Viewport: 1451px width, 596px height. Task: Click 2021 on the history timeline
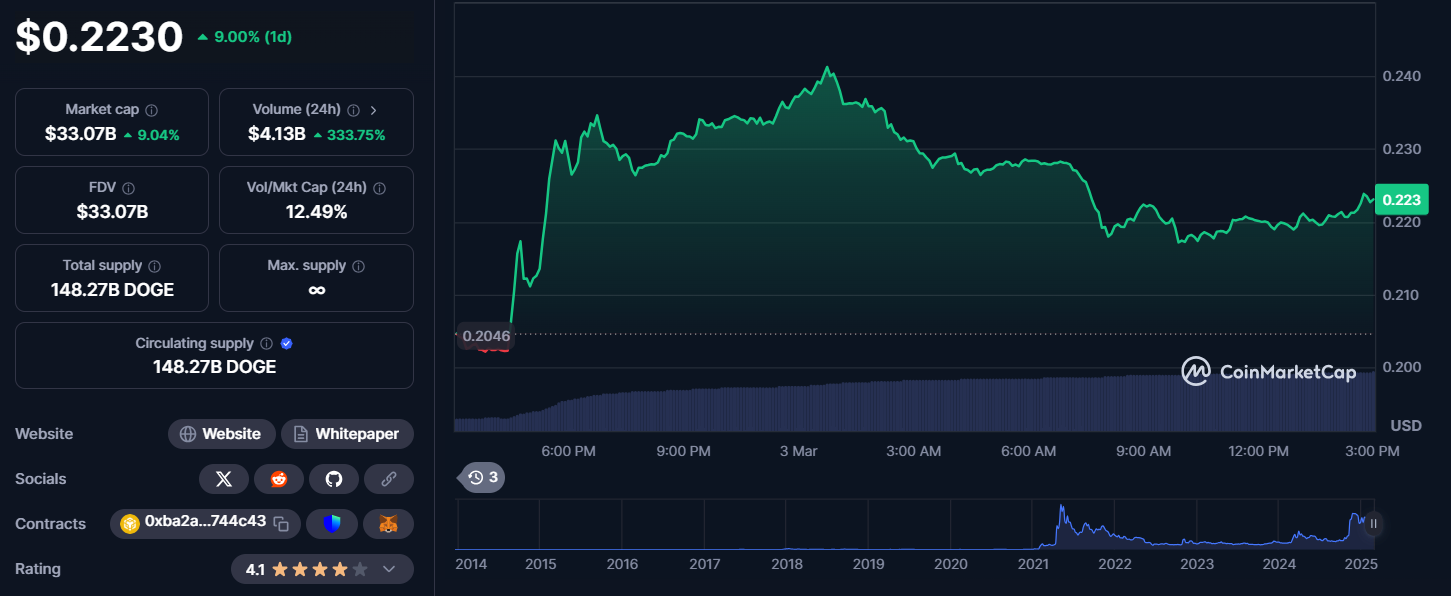click(1033, 564)
